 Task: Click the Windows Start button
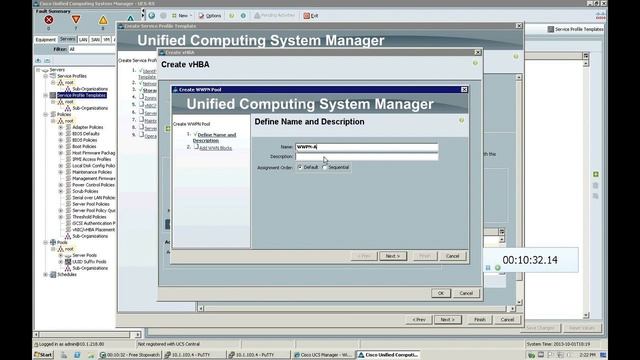coord(44,355)
